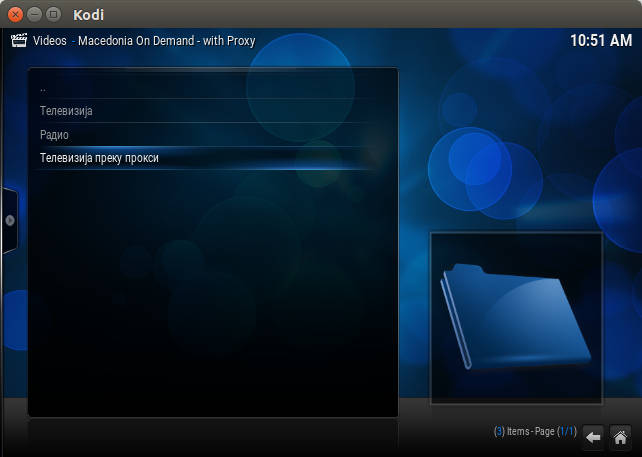Click the Videos clapperboard icon
Viewport: 642px width, 457px height.
pyautogui.click(x=18, y=41)
